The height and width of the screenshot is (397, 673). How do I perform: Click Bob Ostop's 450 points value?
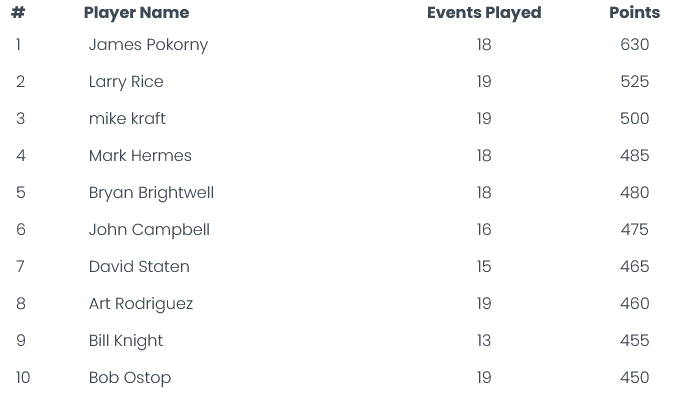pos(634,378)
